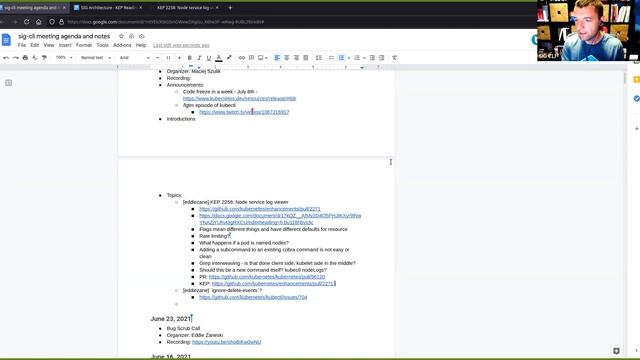Viewport: 640px width, 360px height.
Task: Close the sig-cli meeting agenda browser tab
Action: [64, 7]
